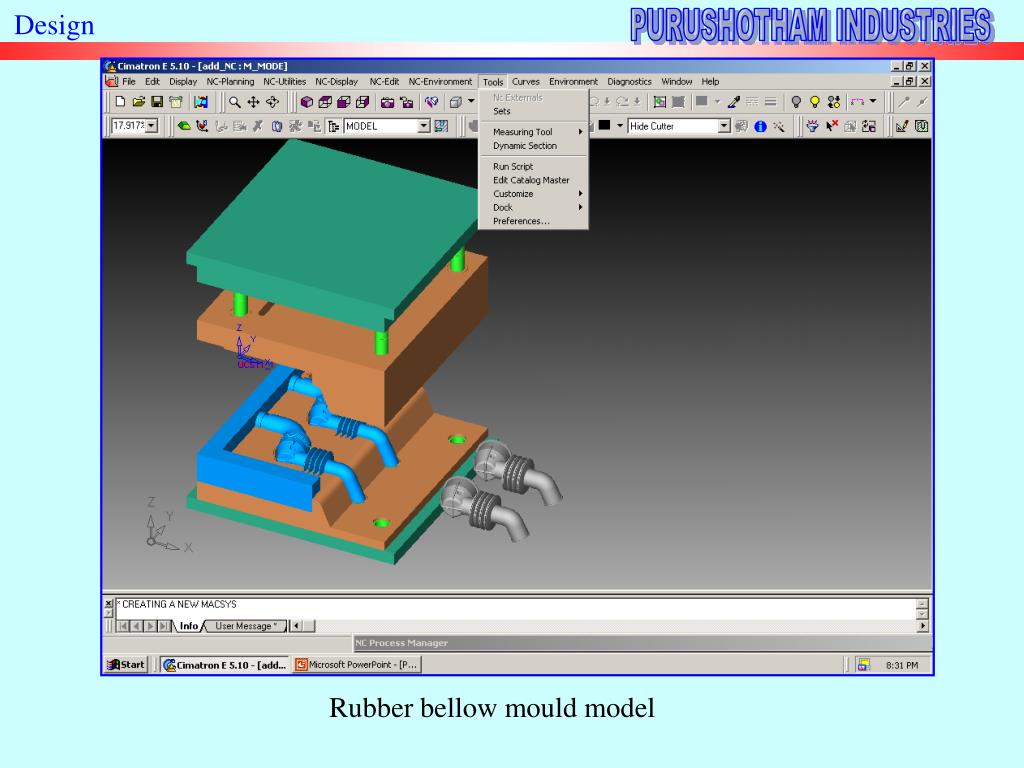Click the yellow light bulb icon
The image size is (1024, 768).
814,102
